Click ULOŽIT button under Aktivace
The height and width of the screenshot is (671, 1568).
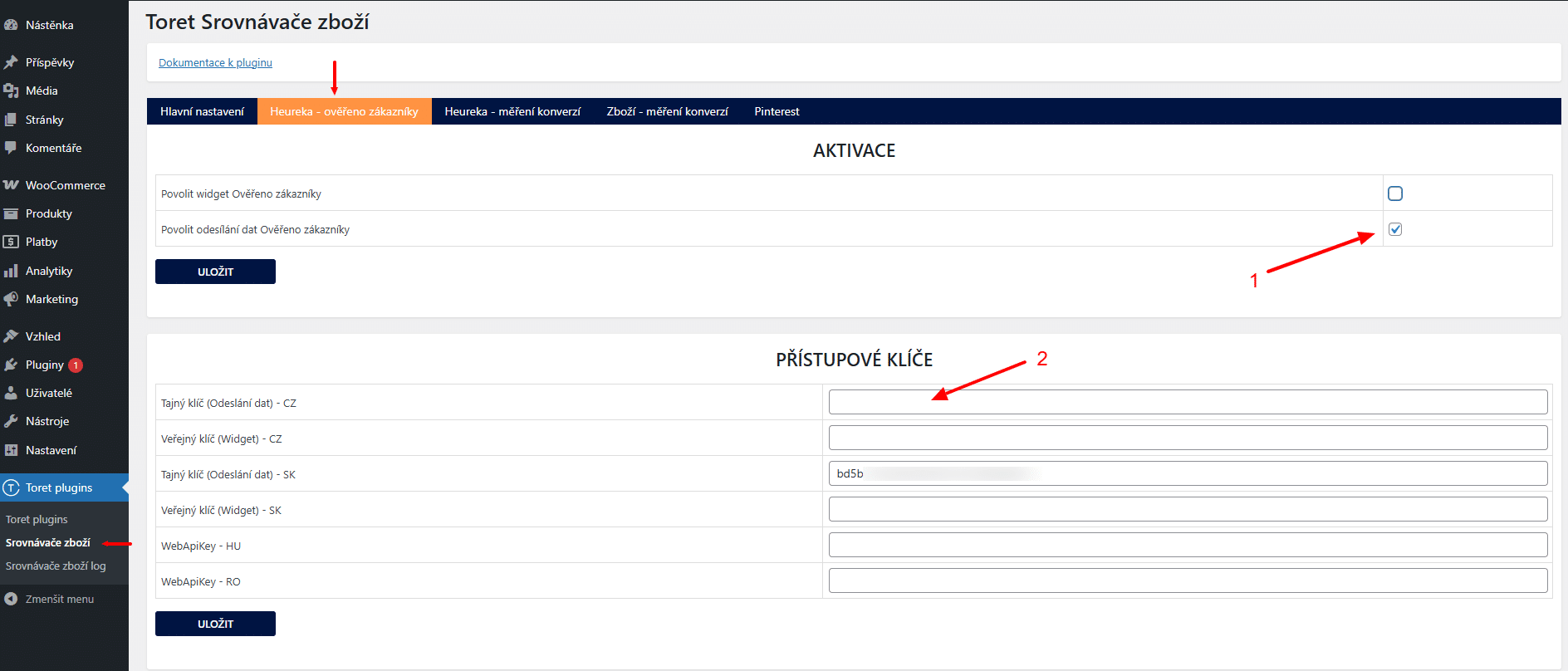[x=215, y=272]
